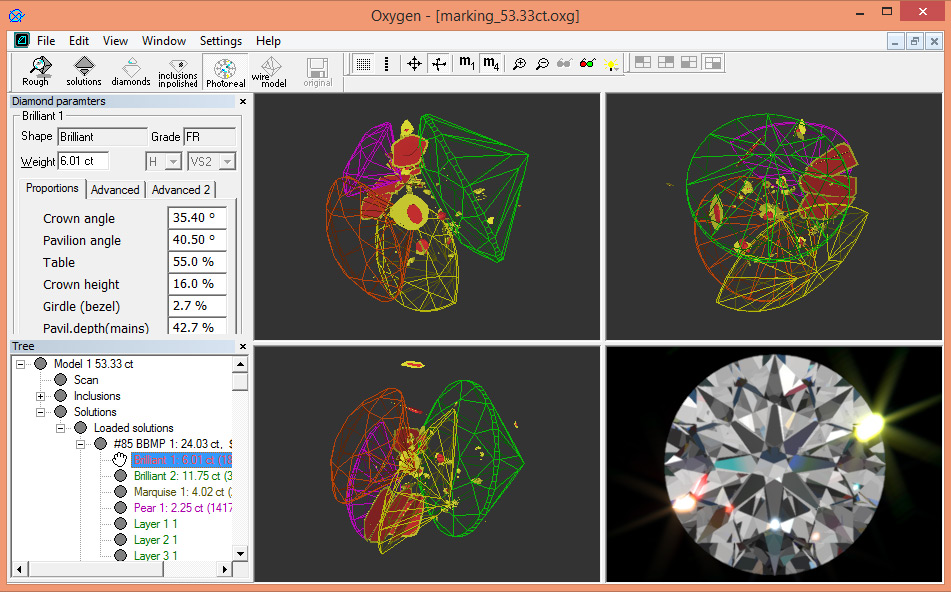The height and width of the screenshot is (592, 951).
Task: Click the Crown angle value field
Action: coord(196,218)
